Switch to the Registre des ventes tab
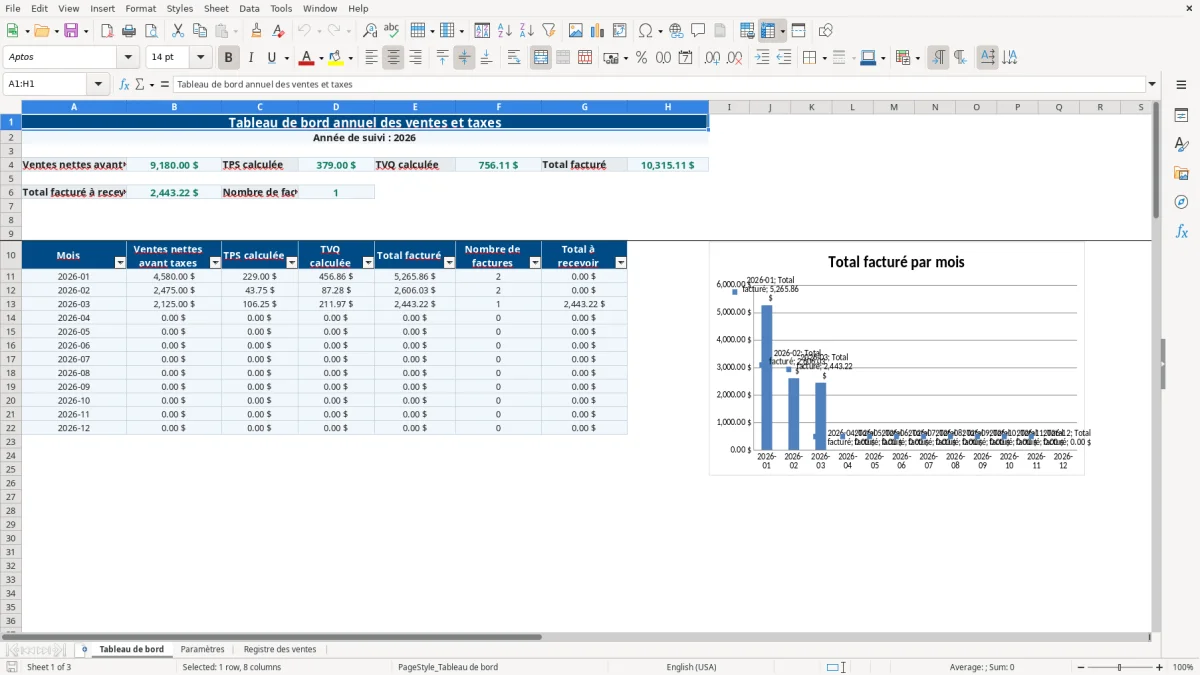Viewport: 1200px width, 675px height. click(x=280, y=650)
